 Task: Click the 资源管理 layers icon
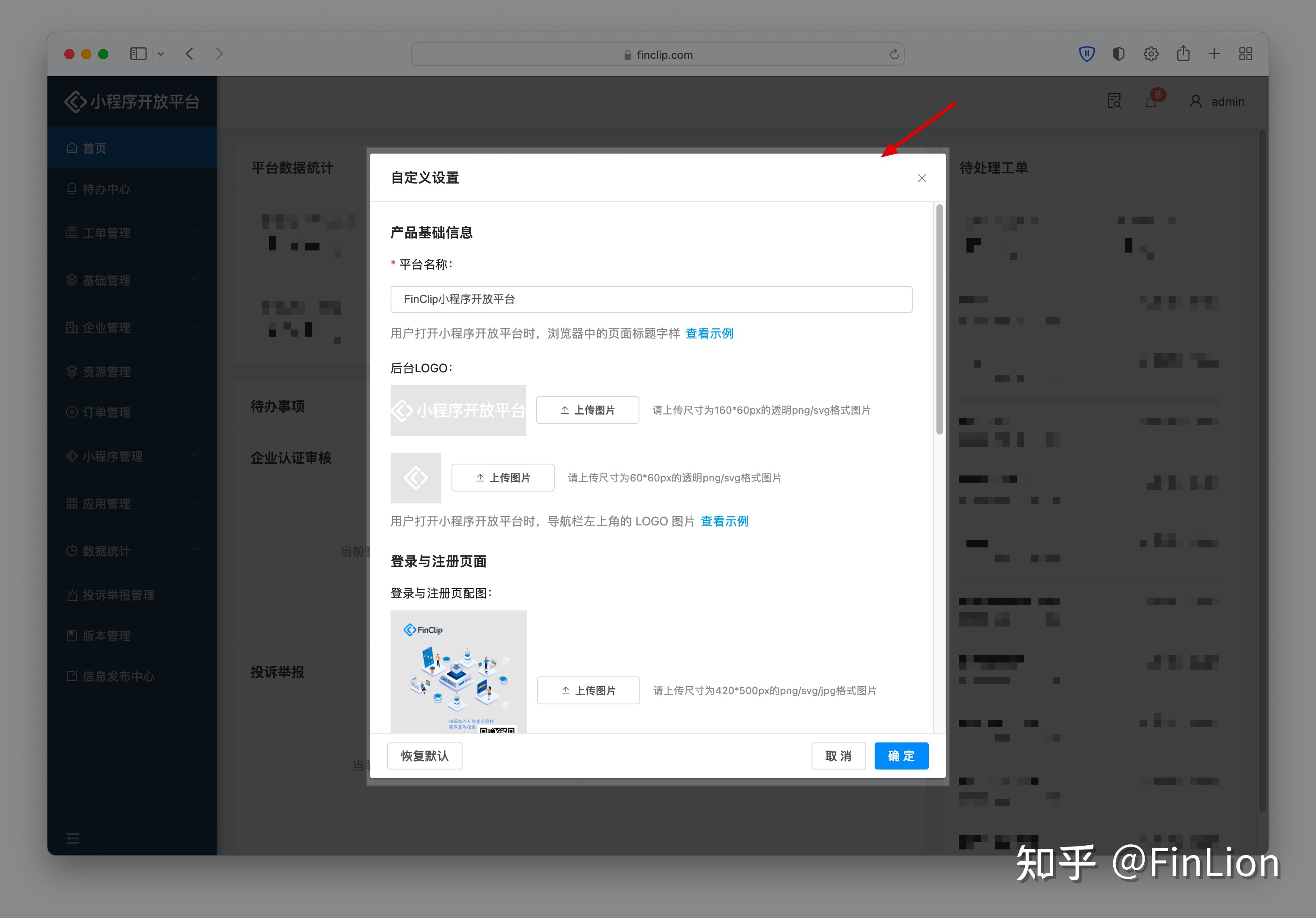pyautogui.click(x=72, y=371)
